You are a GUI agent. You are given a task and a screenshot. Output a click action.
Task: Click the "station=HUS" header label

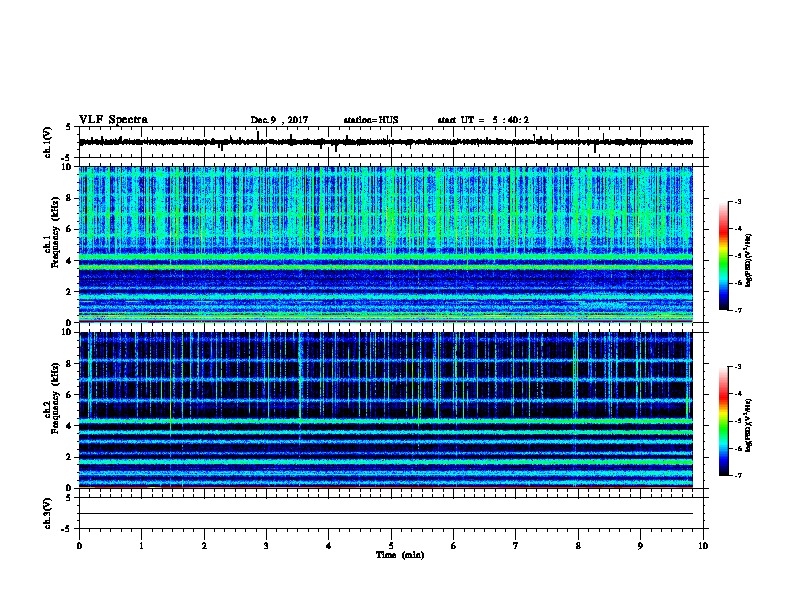point(371,120)
